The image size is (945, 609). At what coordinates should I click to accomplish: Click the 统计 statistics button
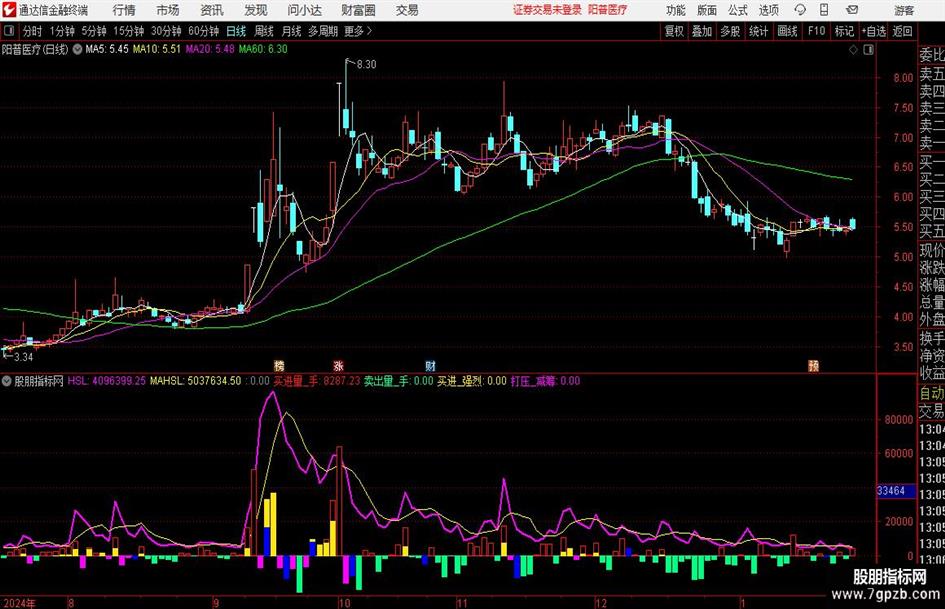[758, 31]
